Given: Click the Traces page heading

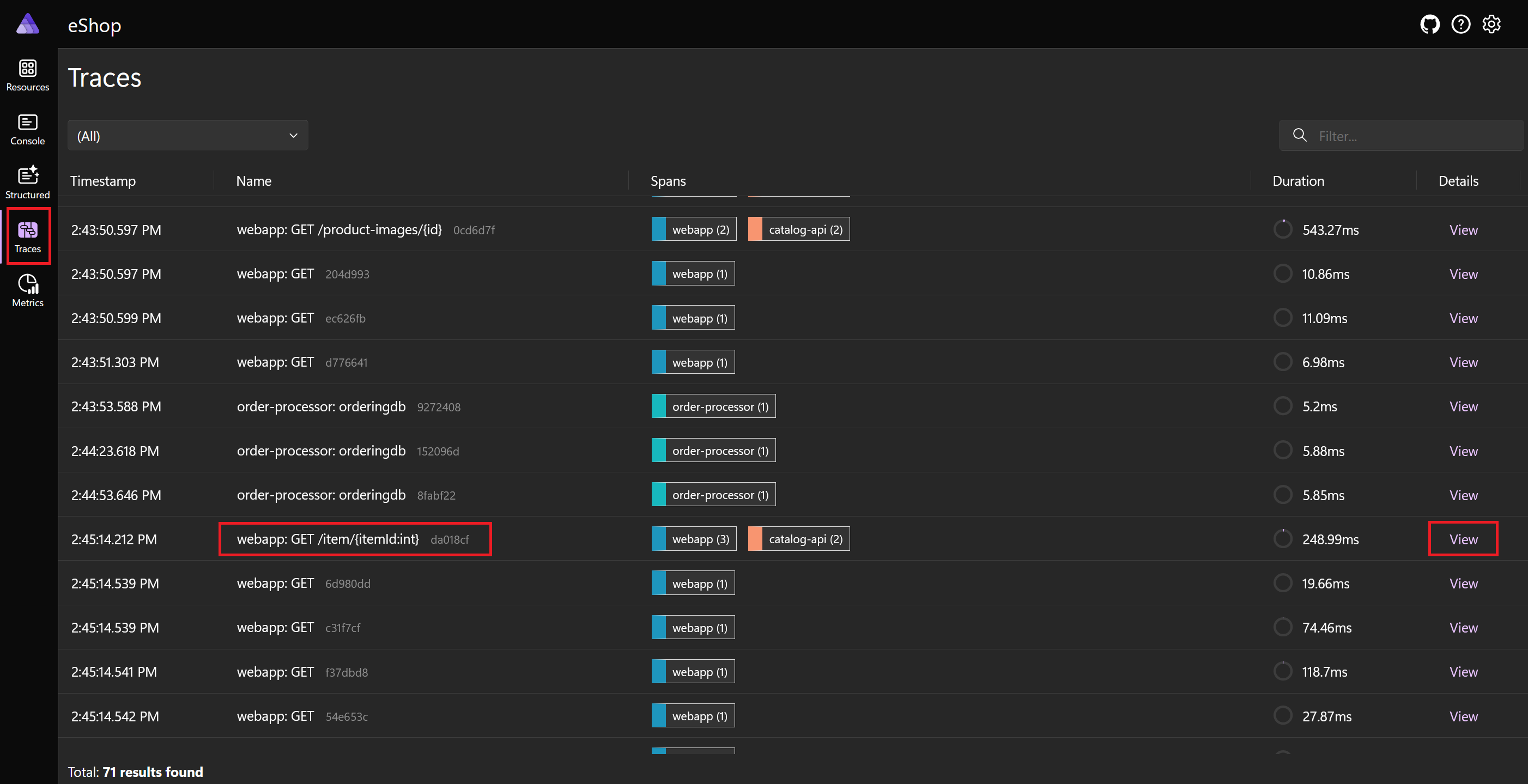Looking at the screenshot, I should [x=105, y=78].
